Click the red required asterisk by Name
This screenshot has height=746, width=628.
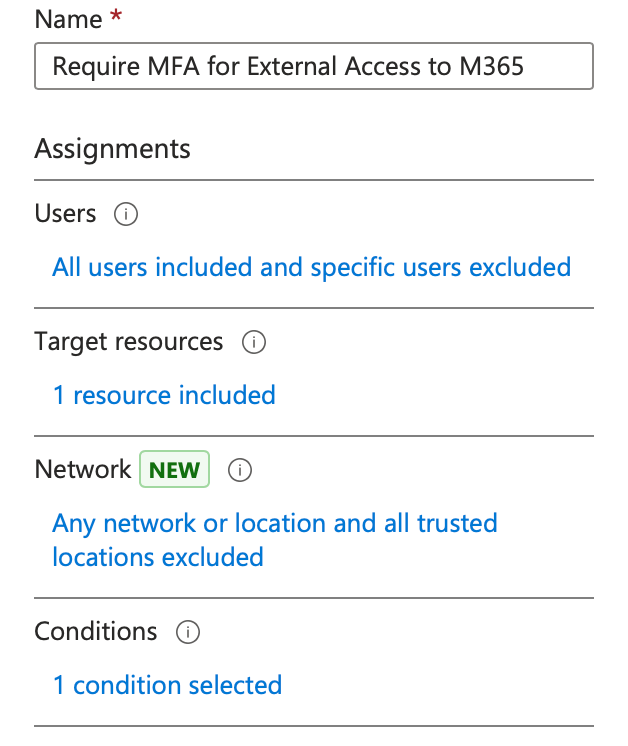tap(115, 19)
